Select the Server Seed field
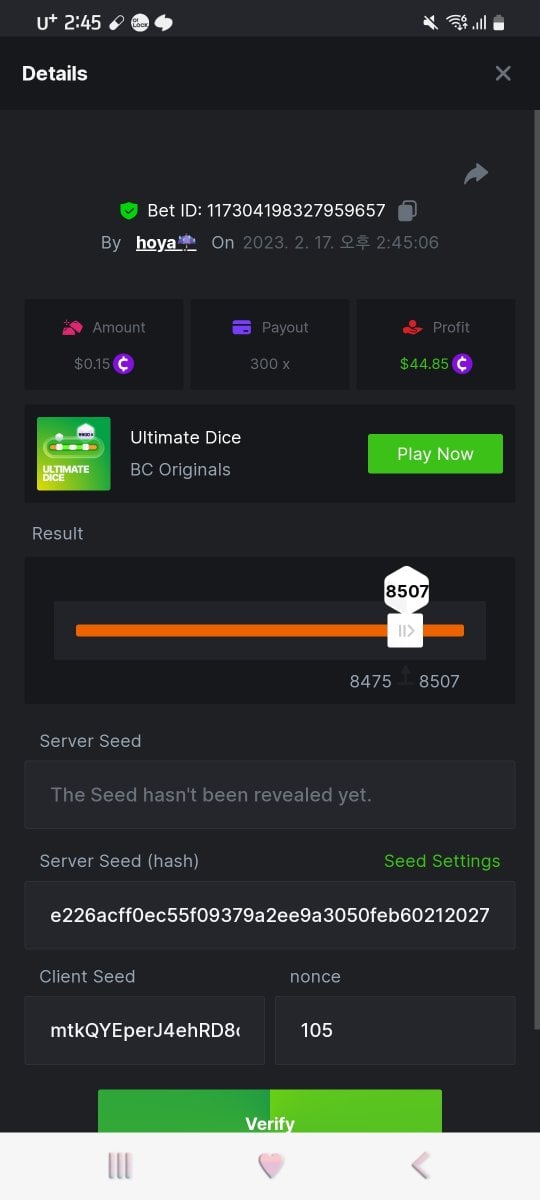 pyautogui.click(x=270, y=795)
